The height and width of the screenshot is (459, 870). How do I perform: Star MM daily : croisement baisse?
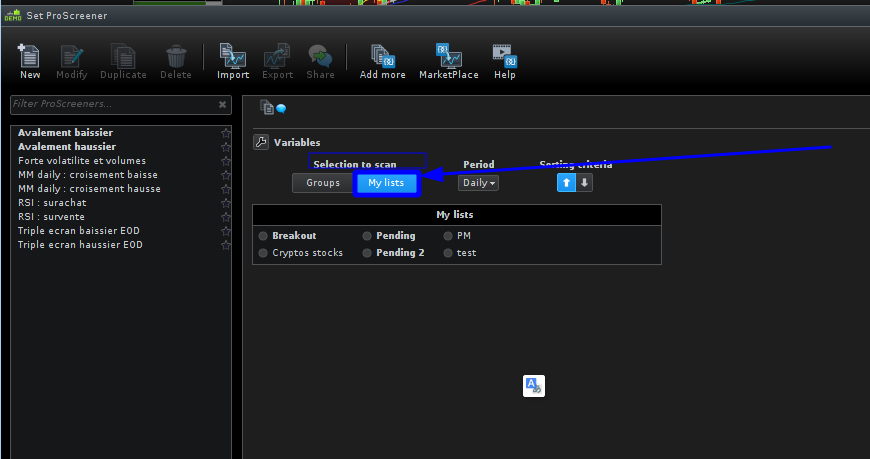point(226,175)
